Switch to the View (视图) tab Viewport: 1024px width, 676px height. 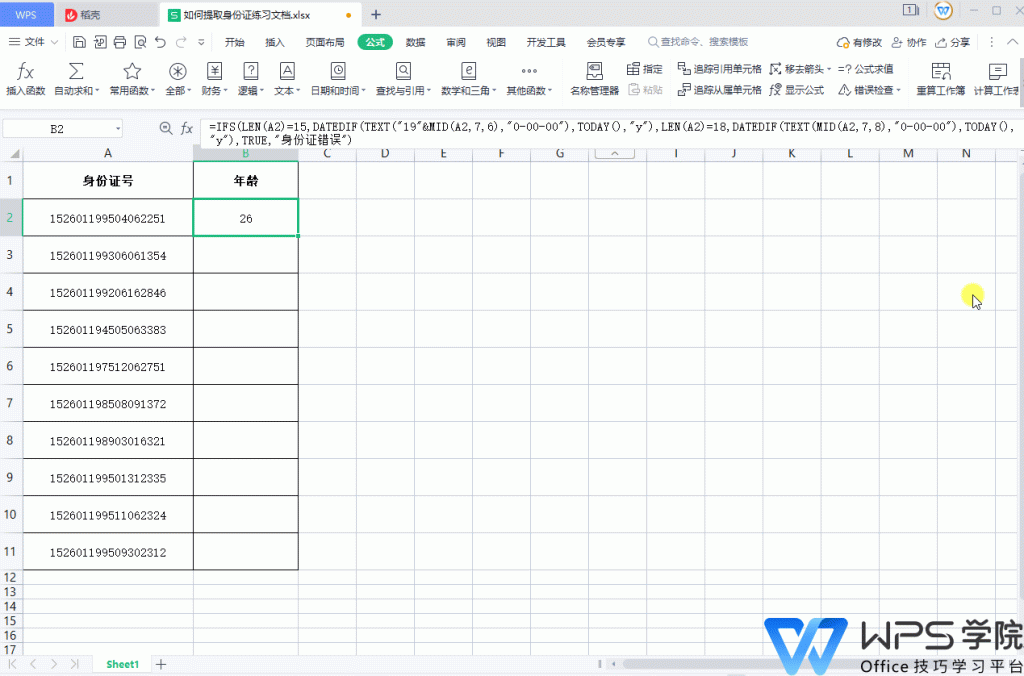[x=496, y=42]
